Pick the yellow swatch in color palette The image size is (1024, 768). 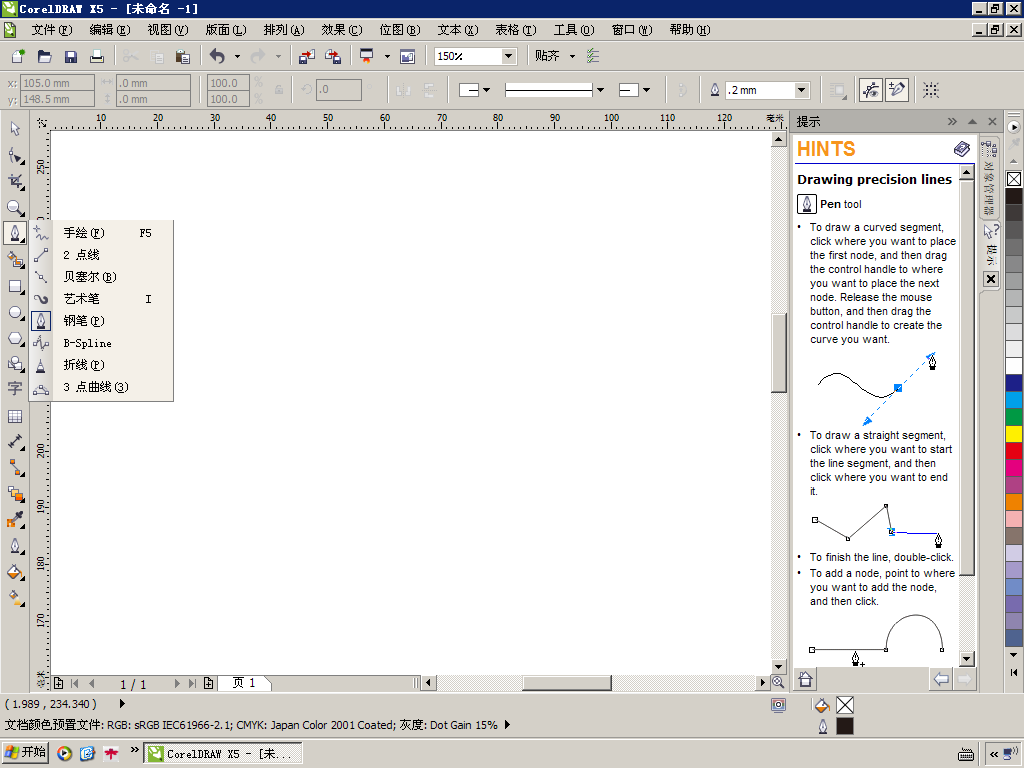tap(1014, 433)
